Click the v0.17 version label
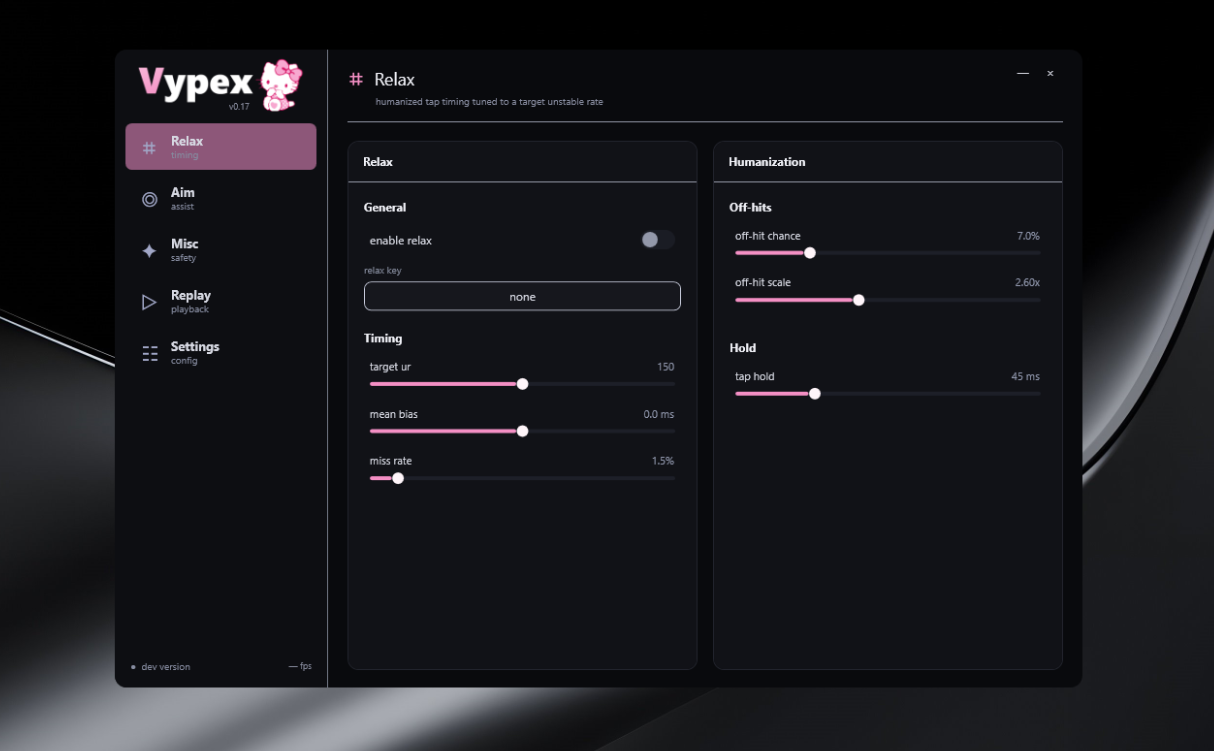Viewport: 1214px width, 751px height. tap(239, 107)
